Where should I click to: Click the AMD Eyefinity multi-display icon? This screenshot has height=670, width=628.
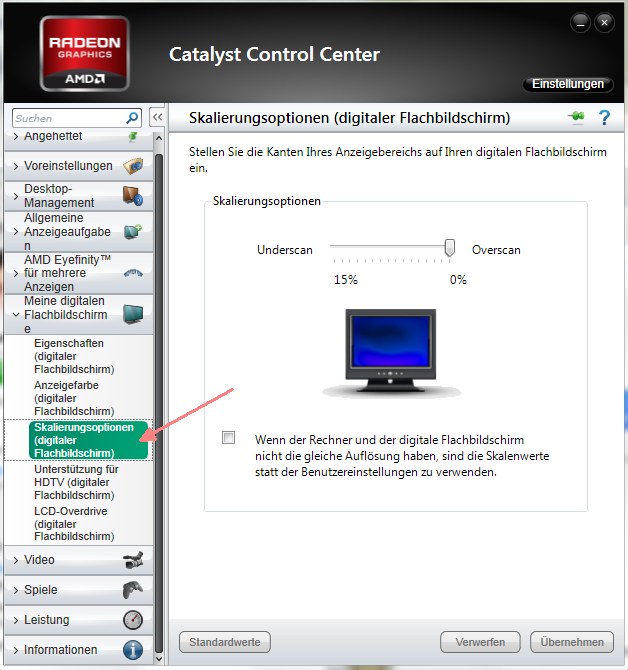tap(133, 273)
